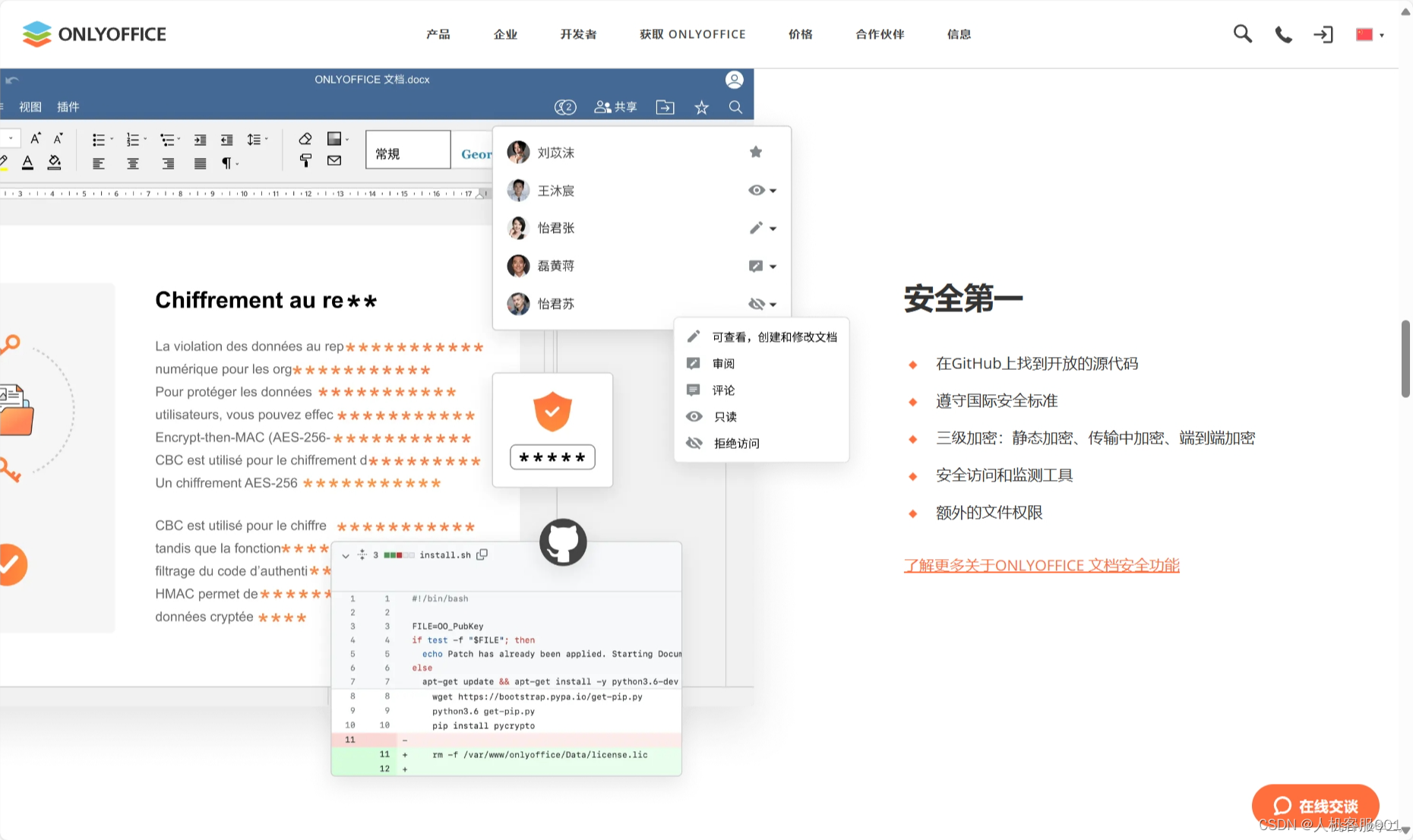The width and height of the screenshot is (1413, 840).
Task: Click the clear style eraser icon
Action: (305, 138)
